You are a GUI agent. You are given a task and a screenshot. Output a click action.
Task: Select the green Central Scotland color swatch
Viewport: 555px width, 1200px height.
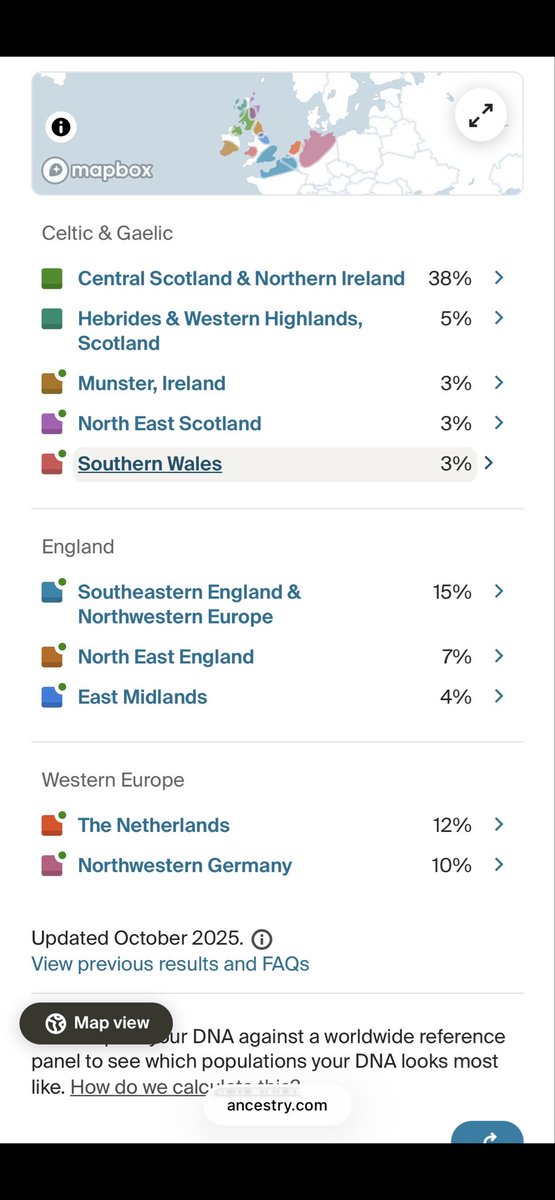pyautogui.click(x=52, y=279)
